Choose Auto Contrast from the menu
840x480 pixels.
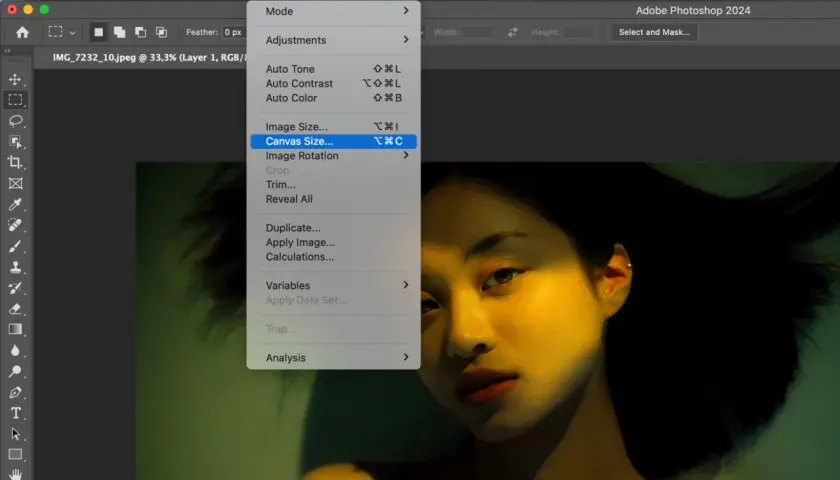click(333, 84)
